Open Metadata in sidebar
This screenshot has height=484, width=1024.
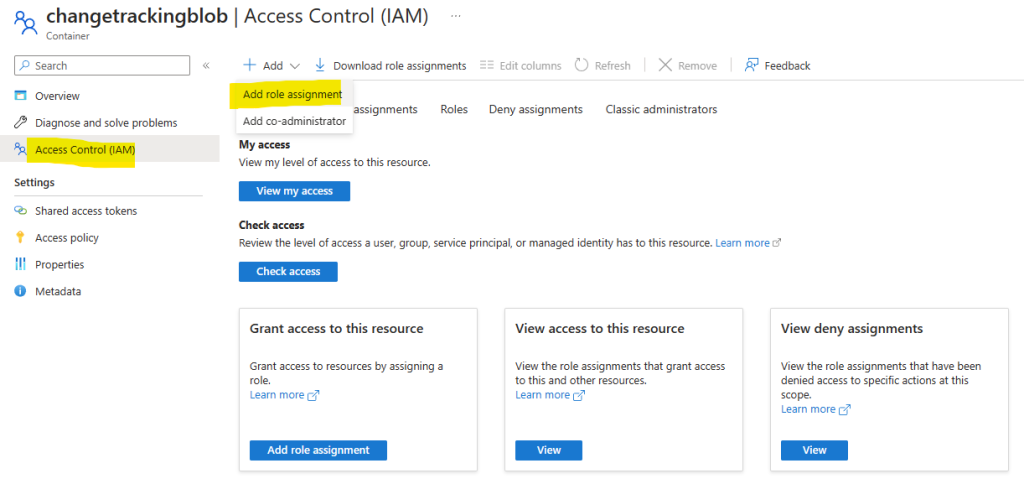tap(58, 291)
